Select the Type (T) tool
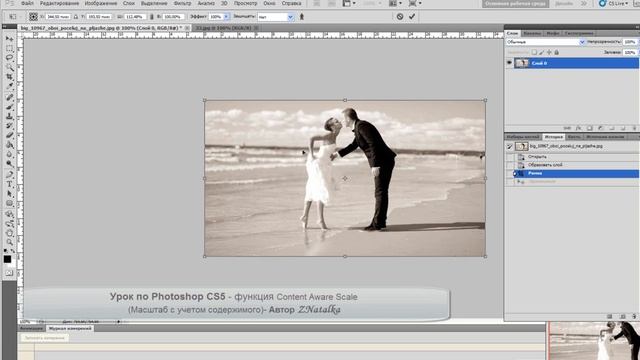This screenshot has height=360, width=640. pos(9,184)
